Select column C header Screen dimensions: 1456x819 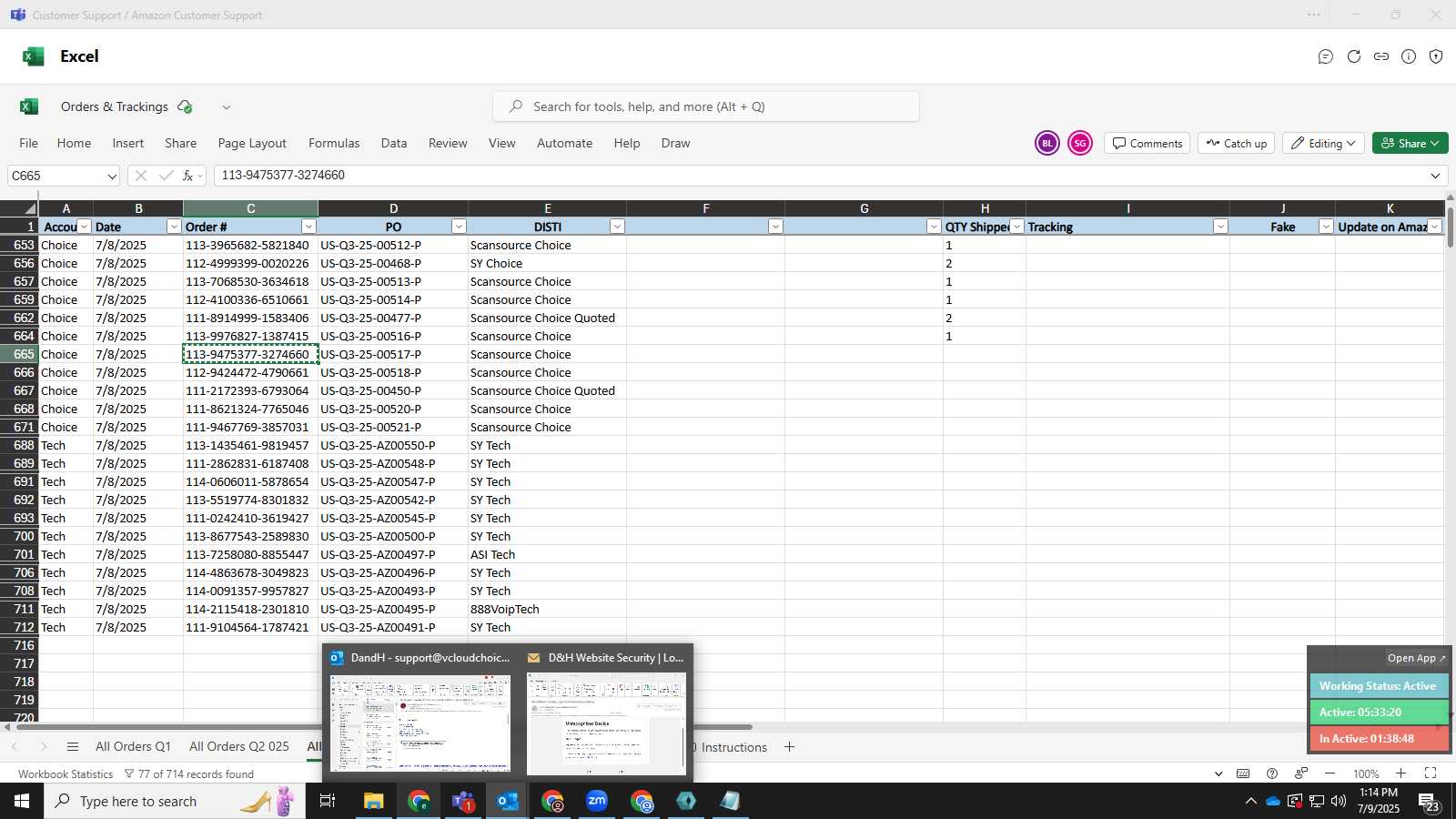(250, 208)
